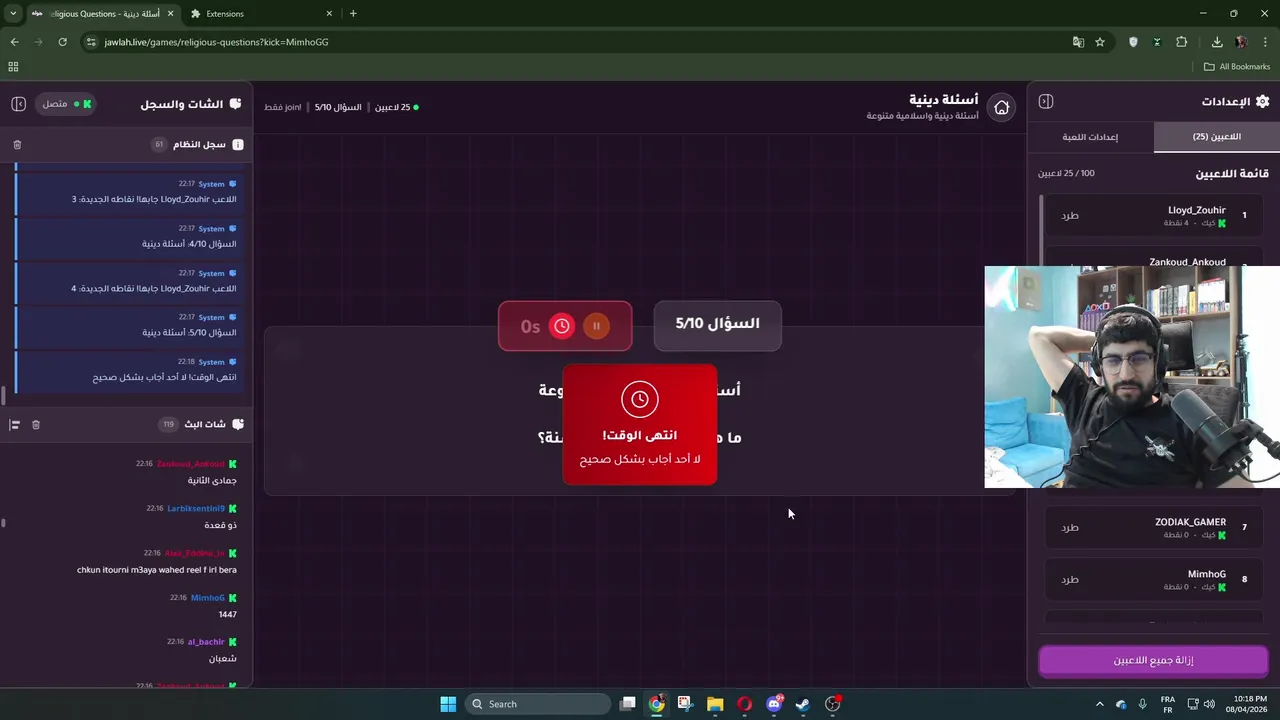This screenshot has height=720, width=1280.
Task: Click the red clock timer icon
Action: [x=562, y=326]
